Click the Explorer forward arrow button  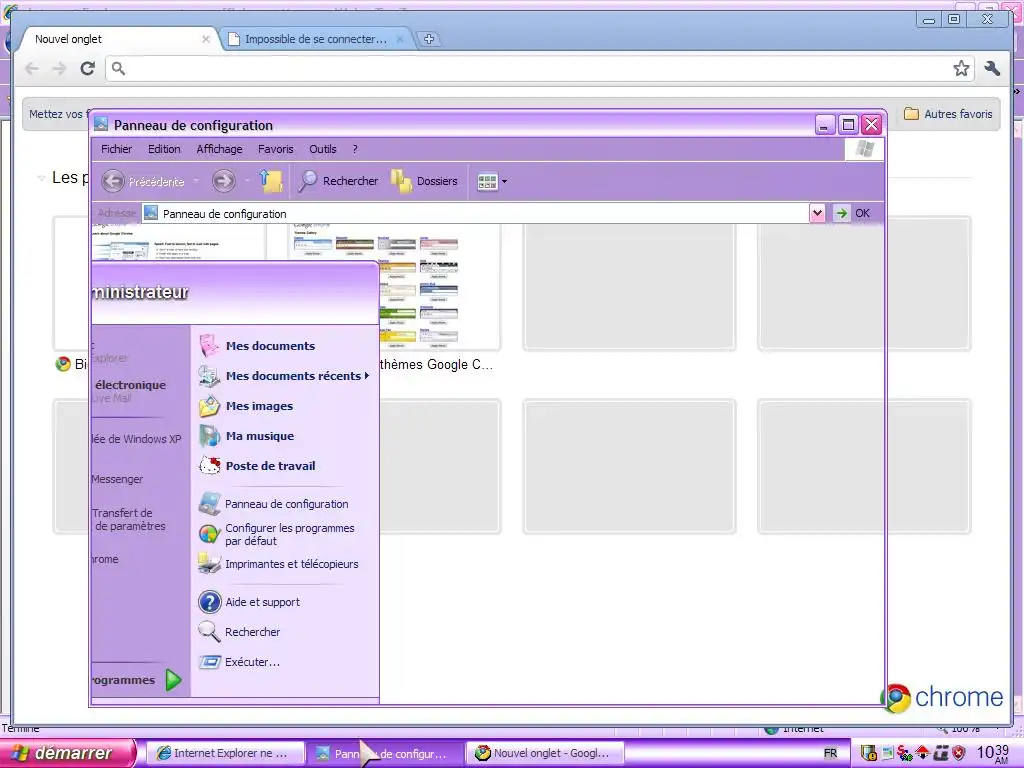224,181
